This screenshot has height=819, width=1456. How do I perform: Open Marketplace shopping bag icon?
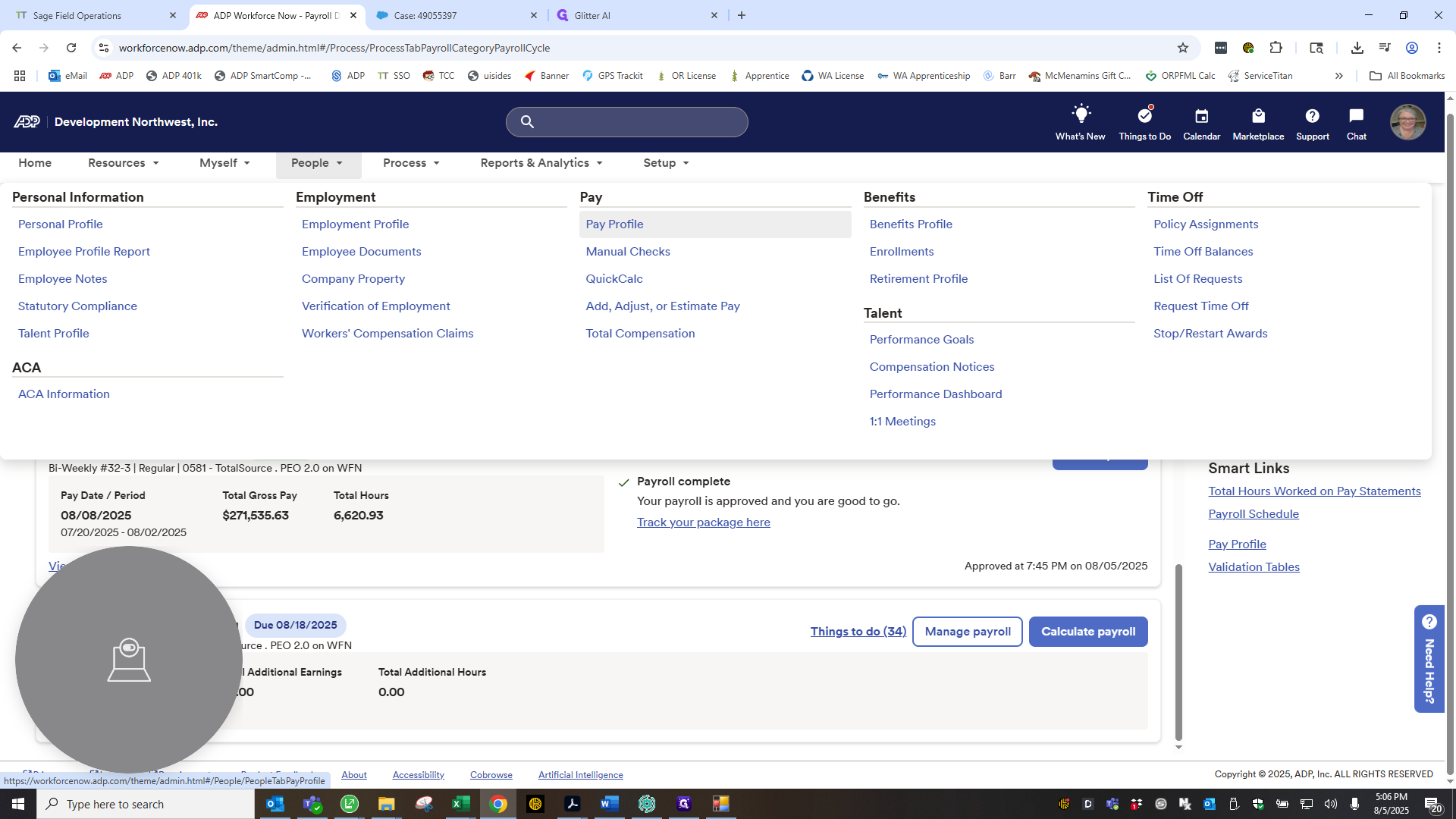point(1258,122)
